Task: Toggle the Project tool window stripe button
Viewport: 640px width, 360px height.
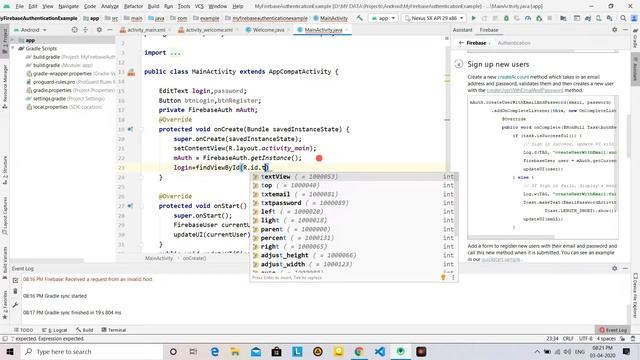Action: click(5, 41)
